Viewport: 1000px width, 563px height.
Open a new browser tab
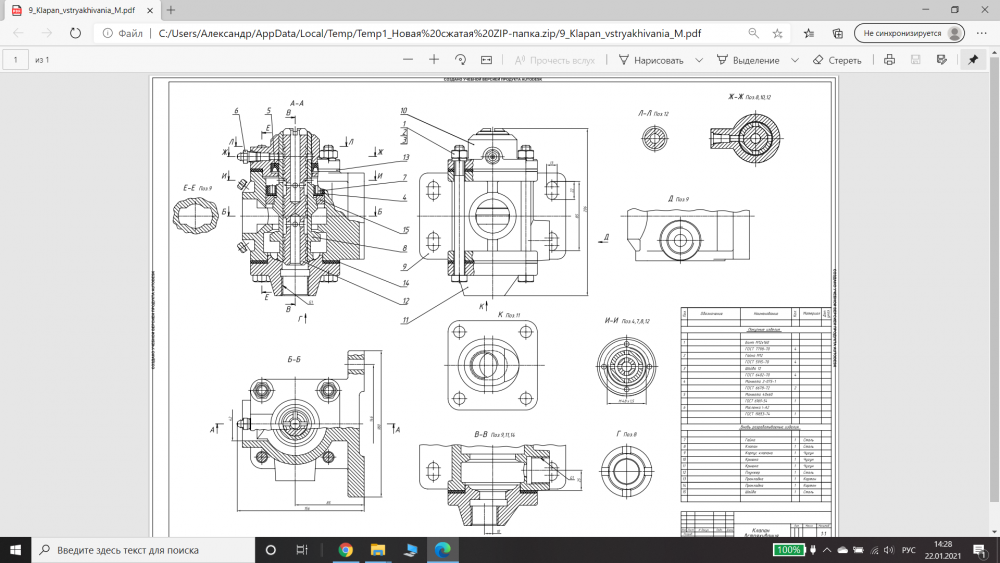coord(171,9)
